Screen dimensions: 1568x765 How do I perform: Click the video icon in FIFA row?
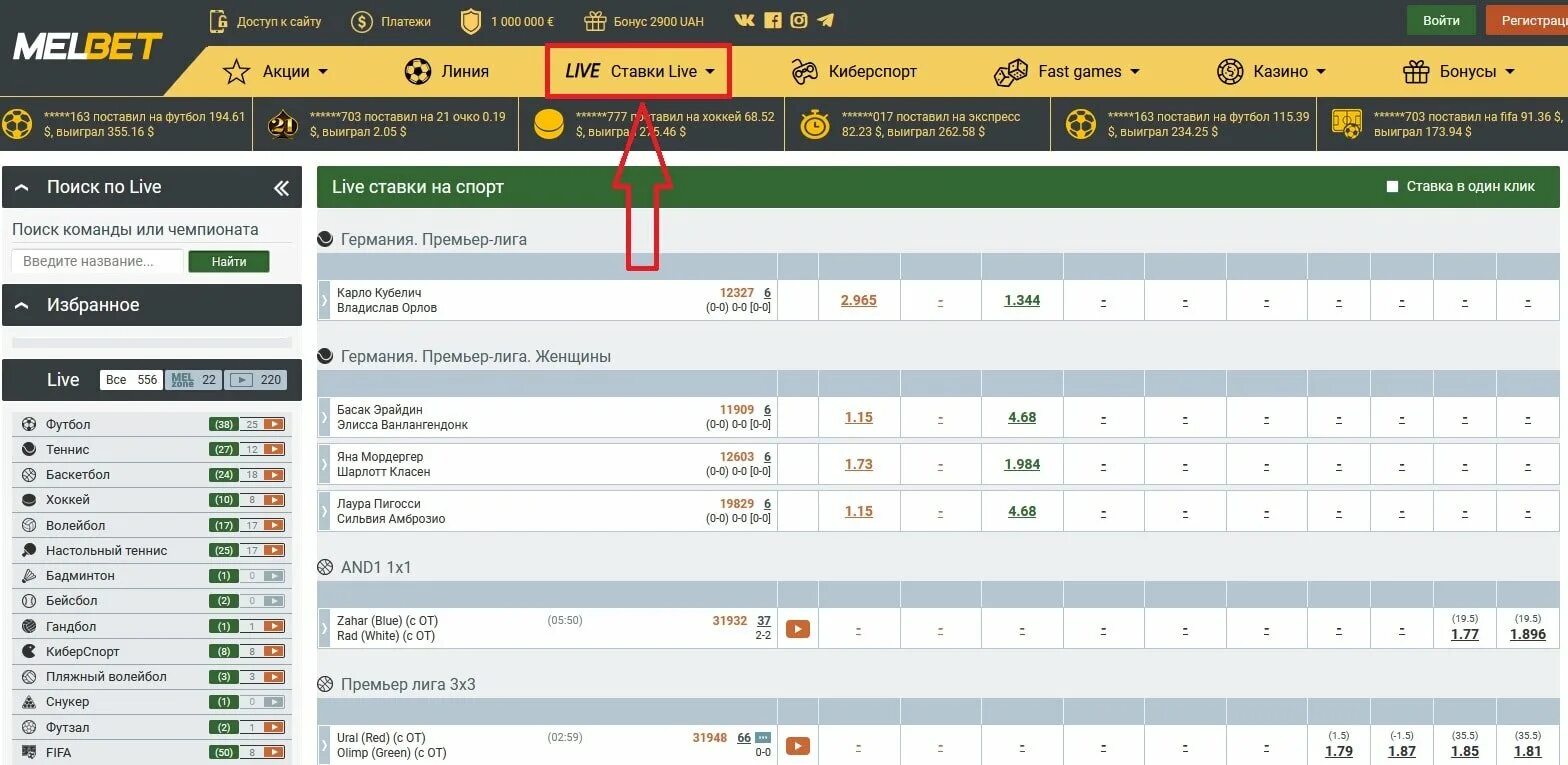tap(275, 752)
